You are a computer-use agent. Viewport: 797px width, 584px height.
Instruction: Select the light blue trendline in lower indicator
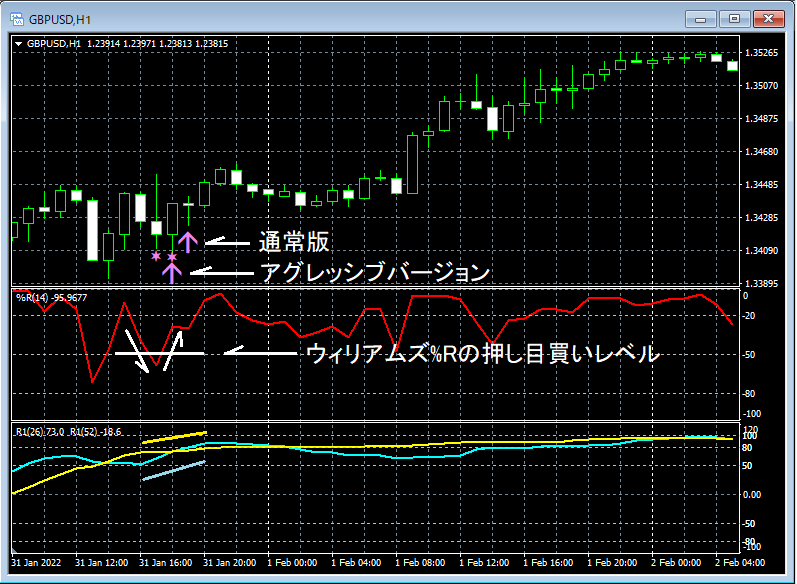click(x=174, y=471)
